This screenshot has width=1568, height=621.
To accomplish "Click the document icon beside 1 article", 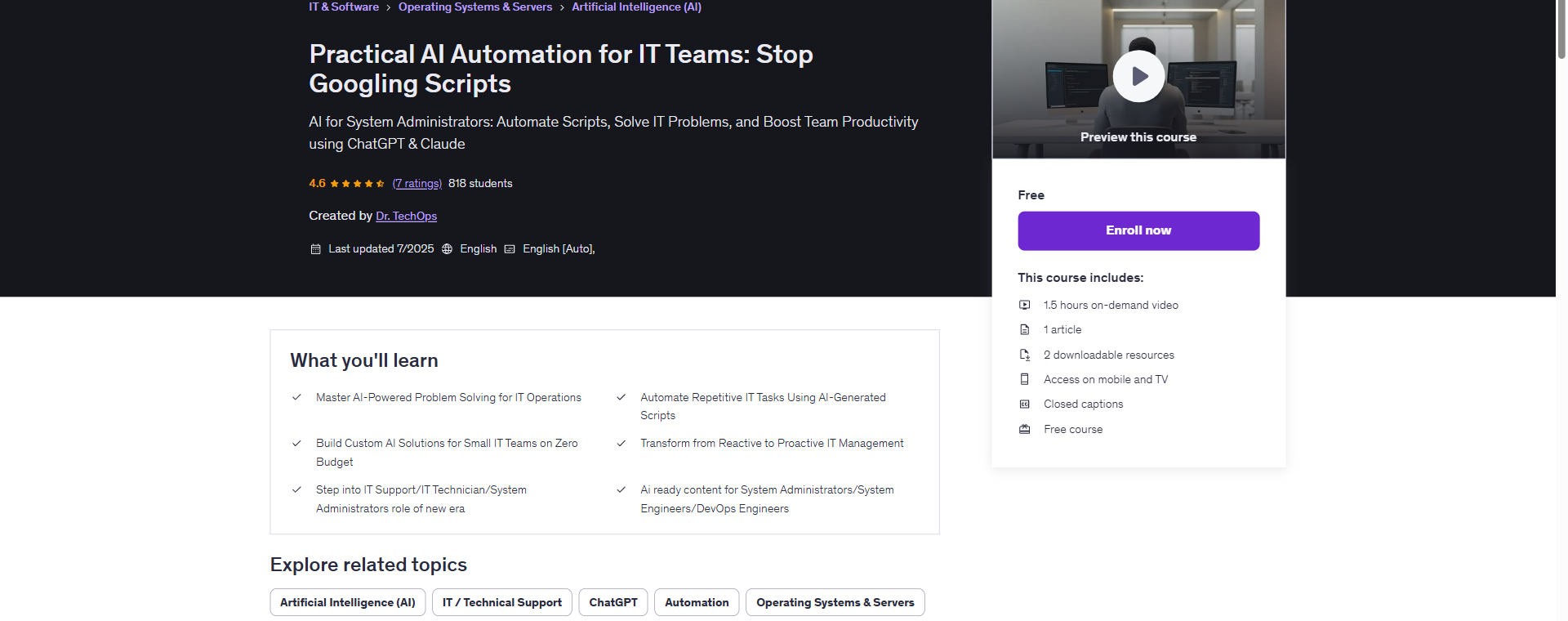I will [1024, 329].
